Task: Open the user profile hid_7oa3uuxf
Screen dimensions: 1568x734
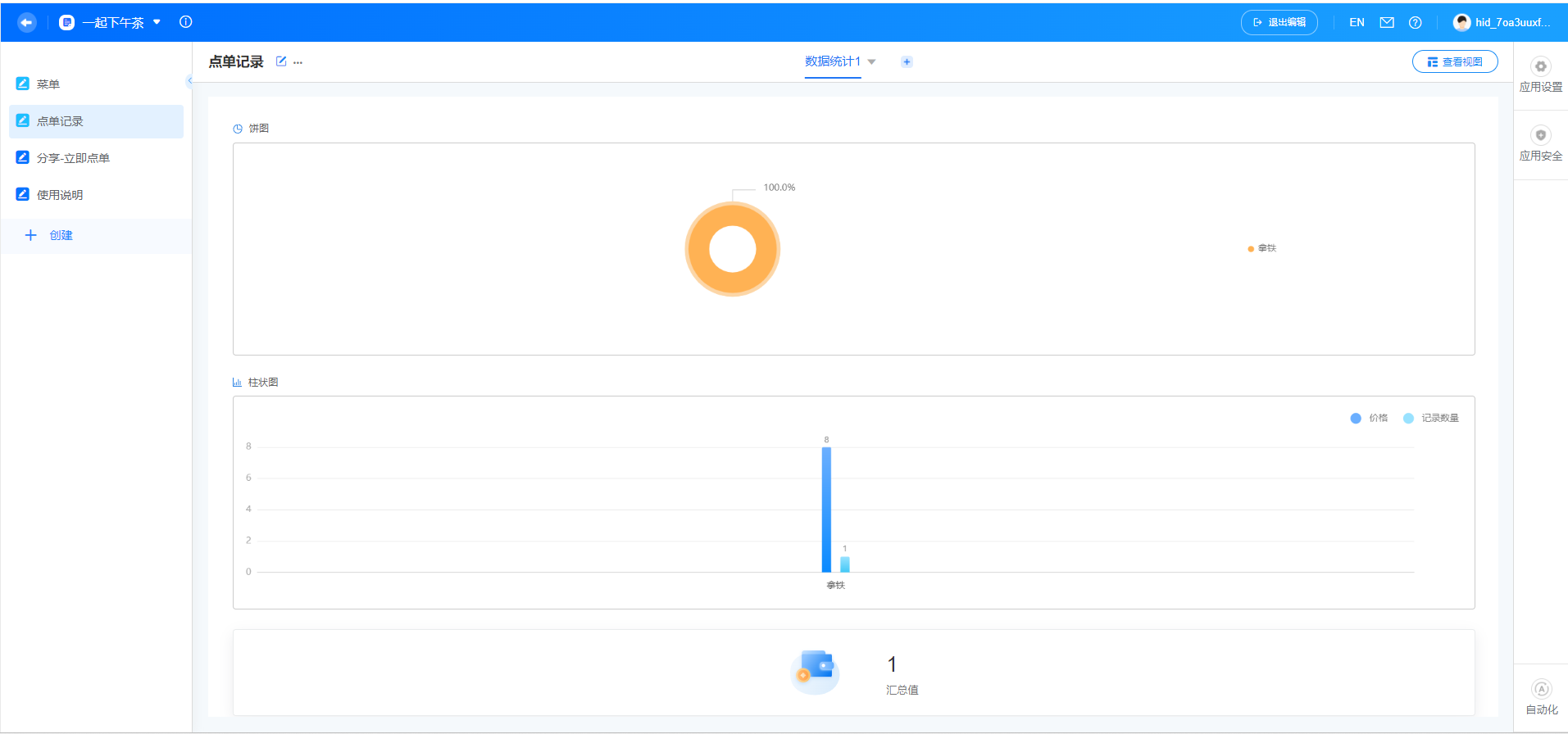Action: click(1502, 22)
